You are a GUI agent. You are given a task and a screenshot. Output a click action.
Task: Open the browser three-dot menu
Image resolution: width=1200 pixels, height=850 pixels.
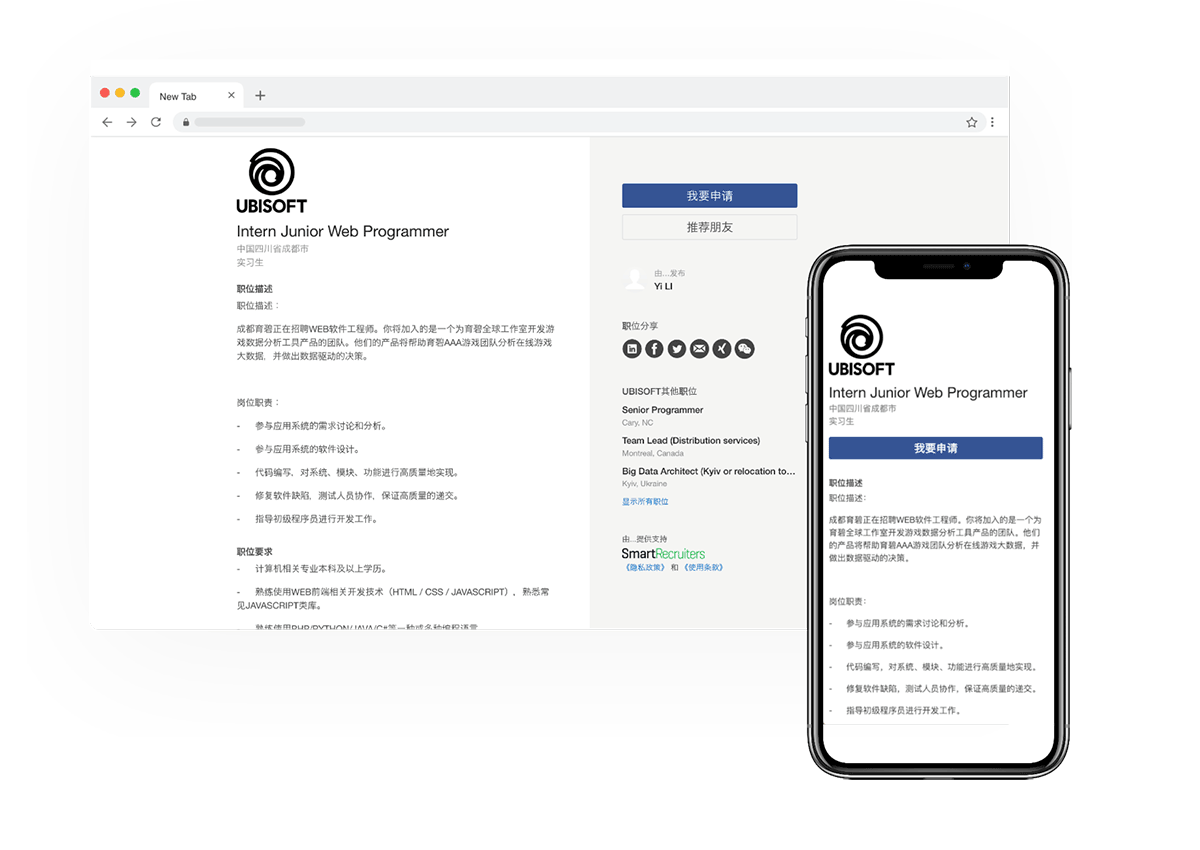tap(992, 122)
